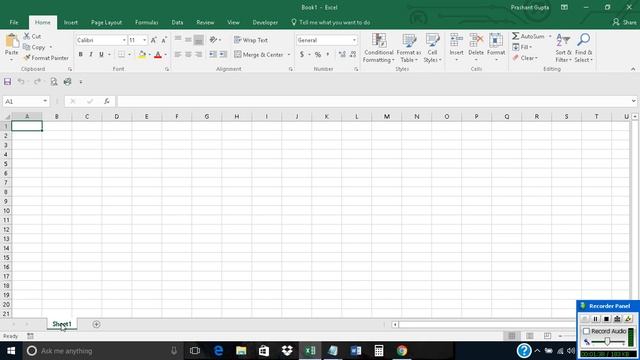Screen dimensions: 640x360
Task: Click Undo in Quick Access Toolbar
Action: [21, 82]
